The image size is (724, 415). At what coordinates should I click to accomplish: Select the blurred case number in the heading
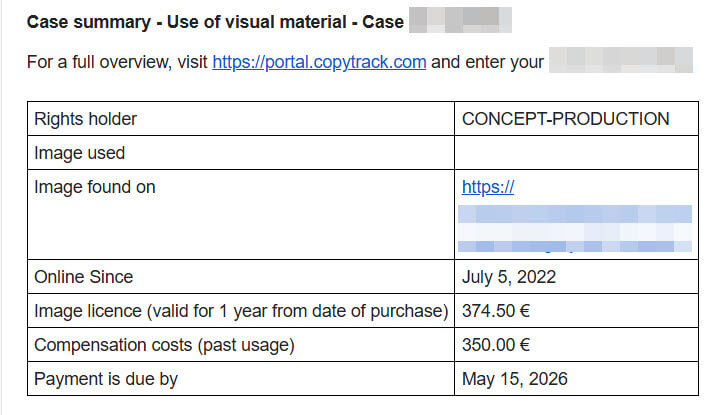click(460, 20)
